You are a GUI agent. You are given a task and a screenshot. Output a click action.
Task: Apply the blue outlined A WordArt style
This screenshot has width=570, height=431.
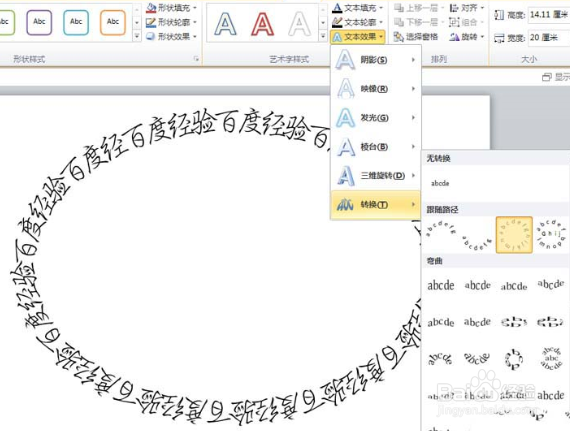tap(225, 24)
